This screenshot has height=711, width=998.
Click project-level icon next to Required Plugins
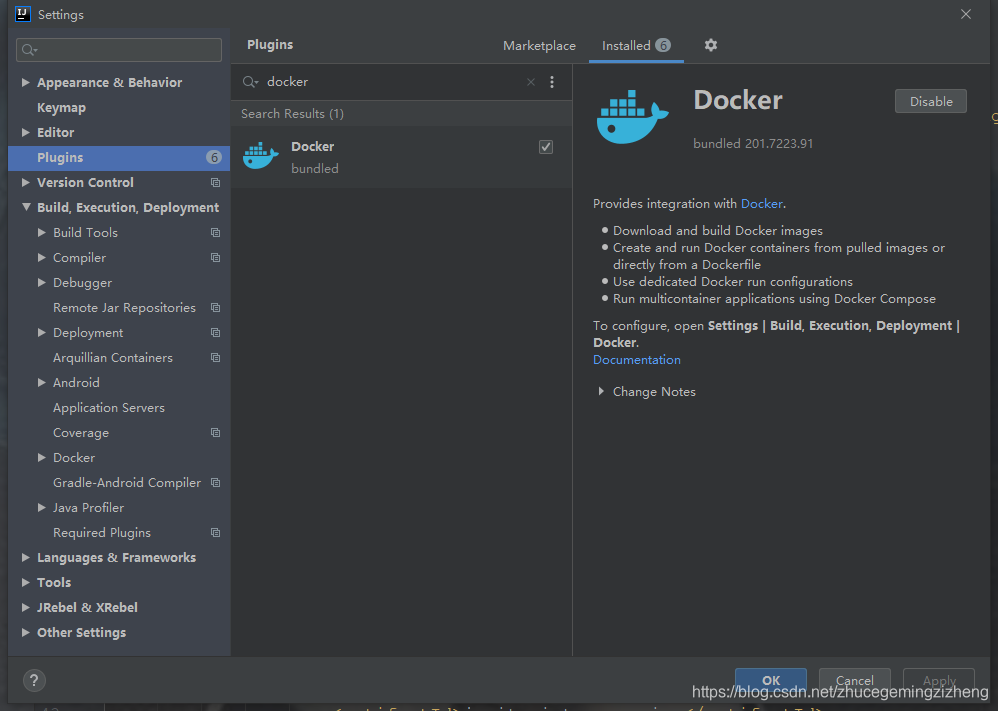click(x=216, y=533)
